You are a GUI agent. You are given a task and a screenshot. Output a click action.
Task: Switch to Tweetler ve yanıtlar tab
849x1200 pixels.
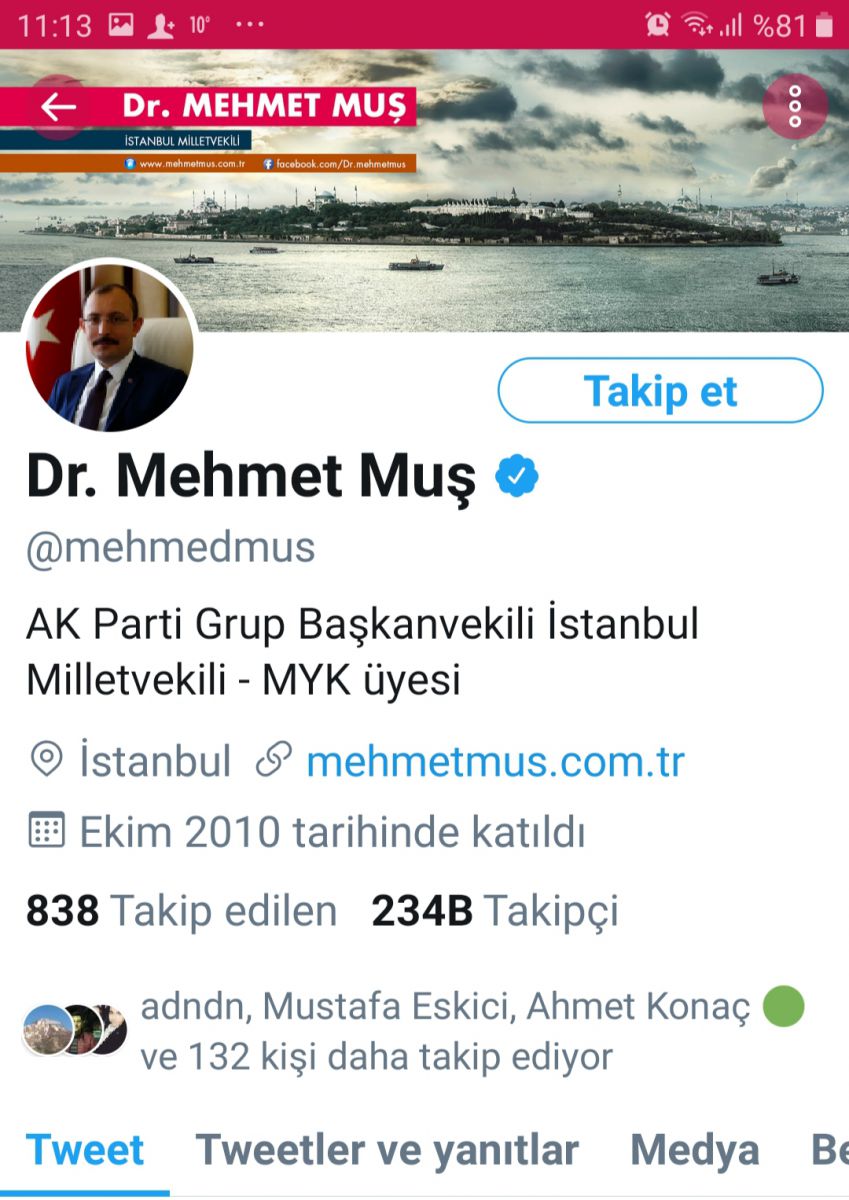pyautogui.click(x=387, y=1150)
